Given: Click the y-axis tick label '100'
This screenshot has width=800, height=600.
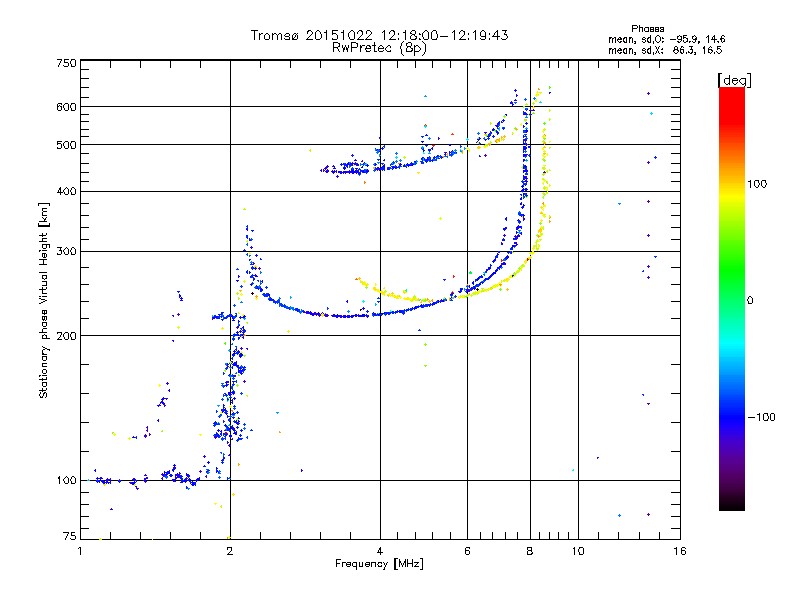Looking at the screenshot, I should pos(67,480).
